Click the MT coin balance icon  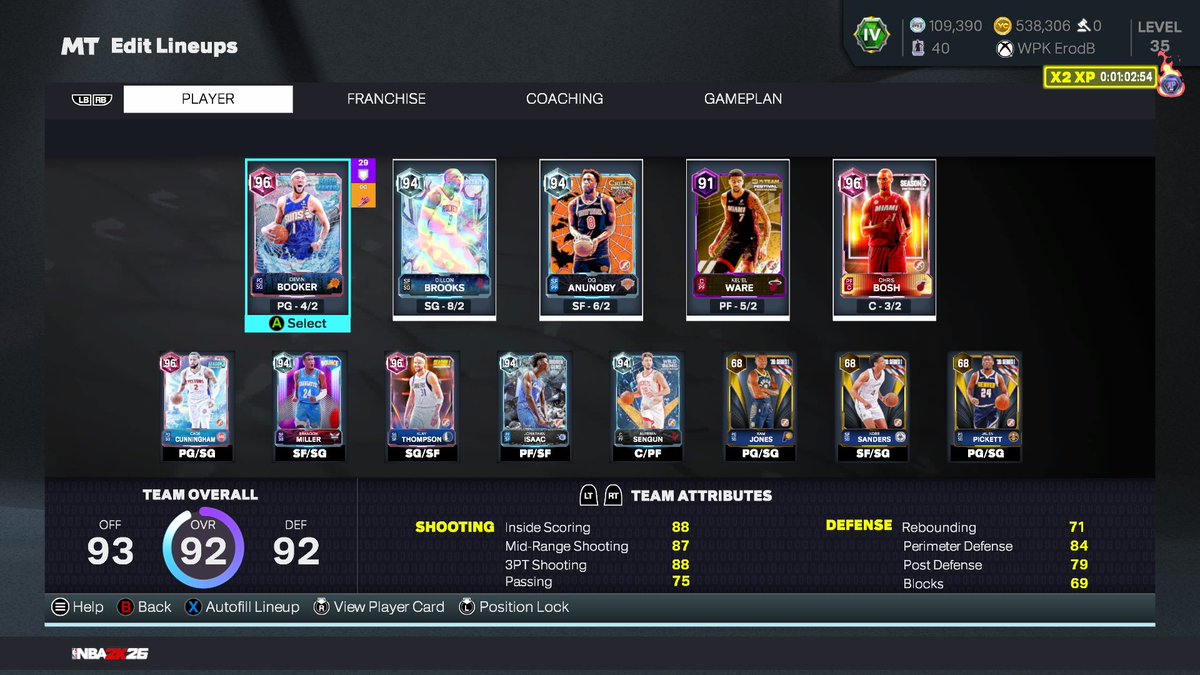[x=918, y=26]
